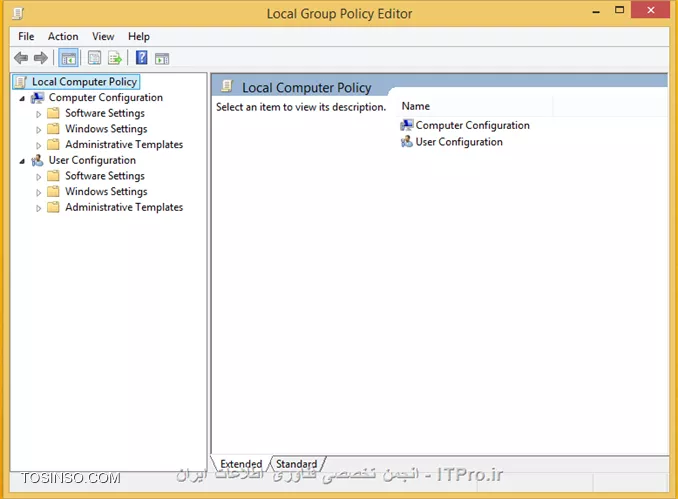
Task: Click User Configuration icon in right pane list
Action: 406,142
